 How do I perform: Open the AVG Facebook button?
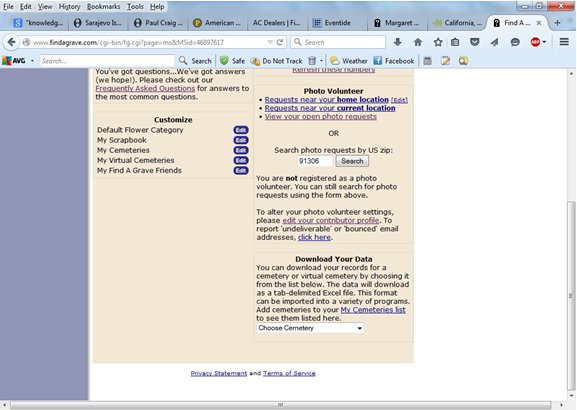point(394,61)
